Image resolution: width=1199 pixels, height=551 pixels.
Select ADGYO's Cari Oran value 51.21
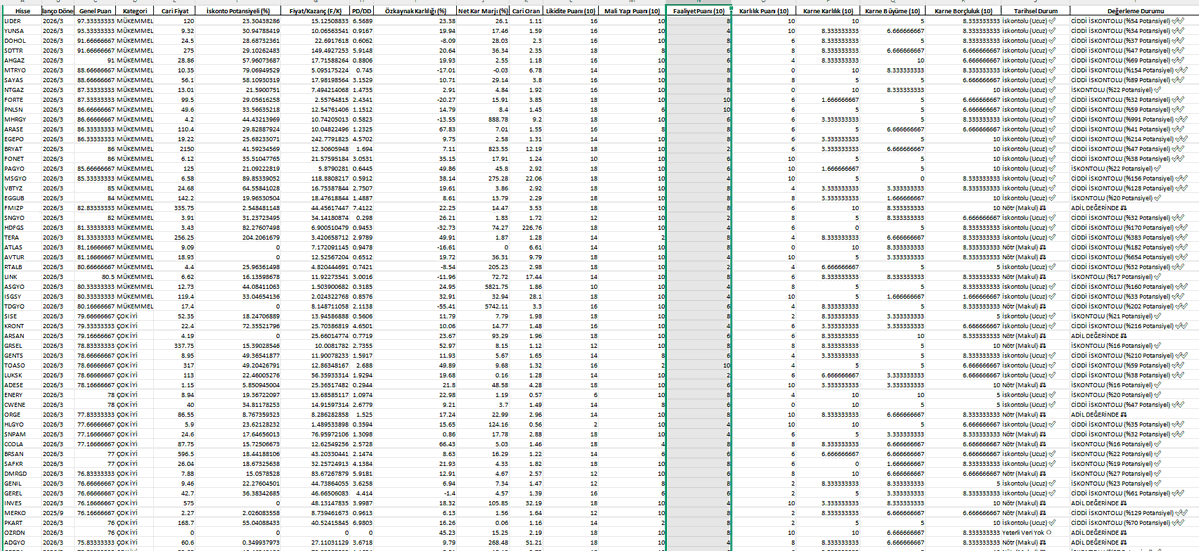tap(527, 541)
